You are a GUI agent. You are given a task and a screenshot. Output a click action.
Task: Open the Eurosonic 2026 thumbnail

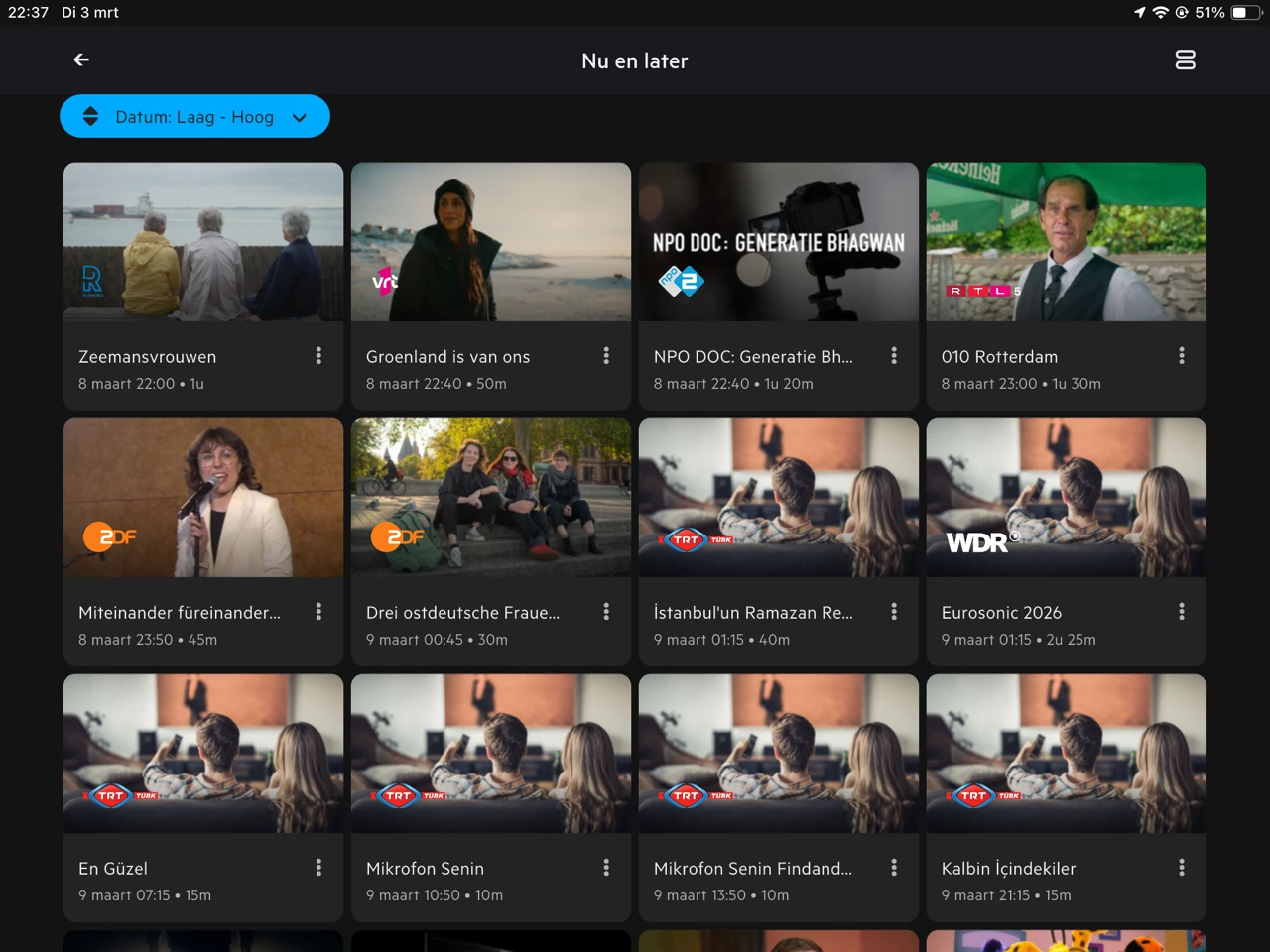pyautogui.click(x=1067, y=498)
